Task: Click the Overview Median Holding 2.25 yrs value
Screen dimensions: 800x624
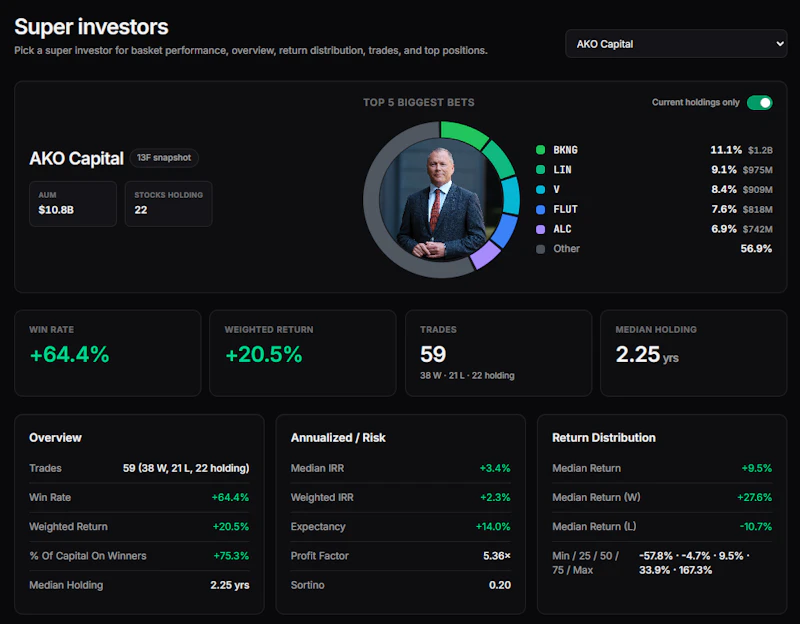Action: [x=230, y=585]
